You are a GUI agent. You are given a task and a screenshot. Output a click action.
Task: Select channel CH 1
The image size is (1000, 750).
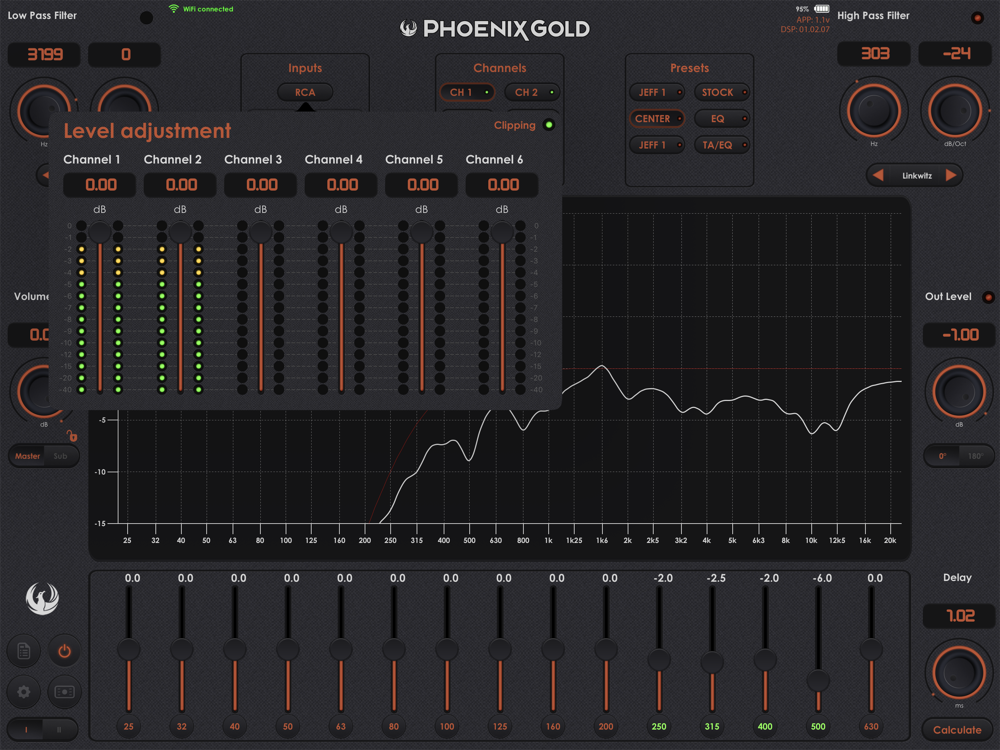(x=467, y=92)
